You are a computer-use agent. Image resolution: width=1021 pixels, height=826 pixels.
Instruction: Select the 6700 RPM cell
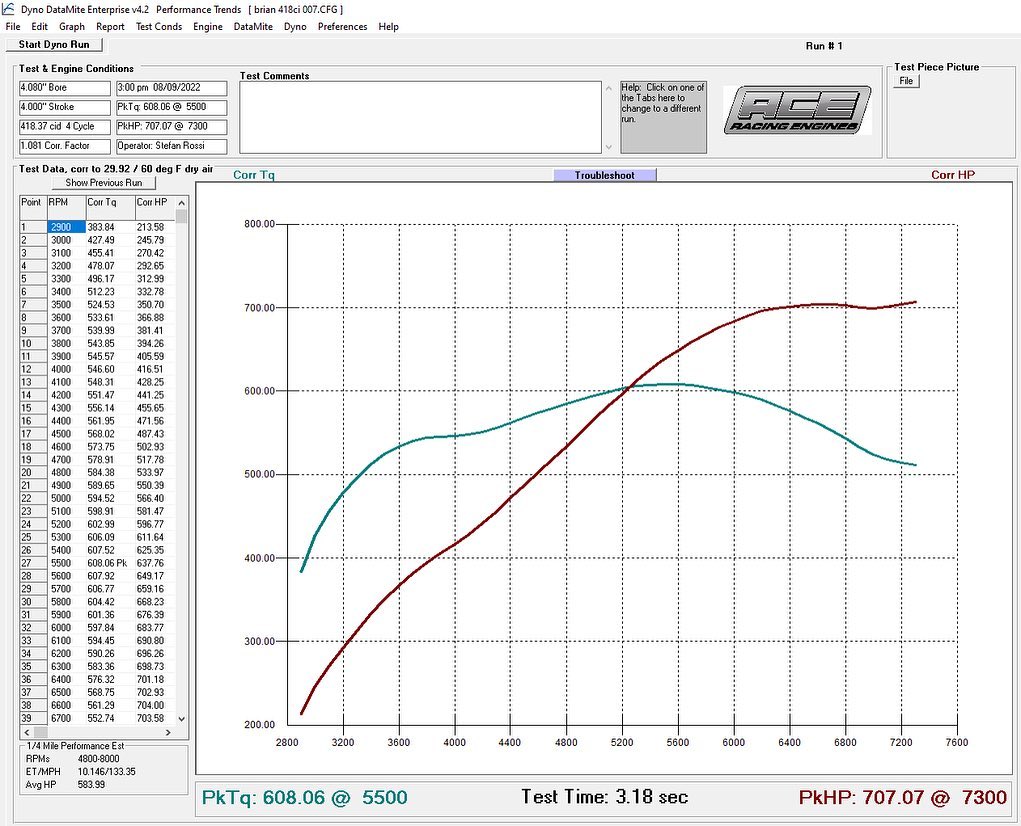pos(66,718)
